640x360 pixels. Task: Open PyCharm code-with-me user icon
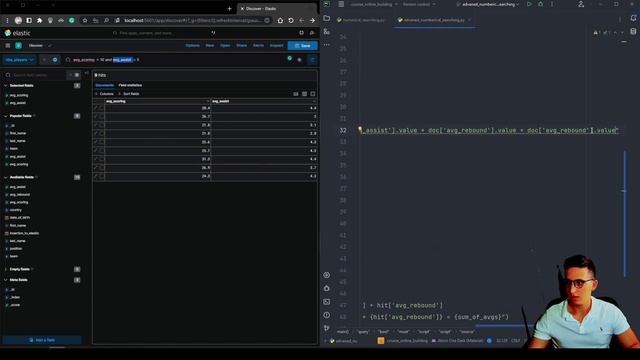[581, 4]
